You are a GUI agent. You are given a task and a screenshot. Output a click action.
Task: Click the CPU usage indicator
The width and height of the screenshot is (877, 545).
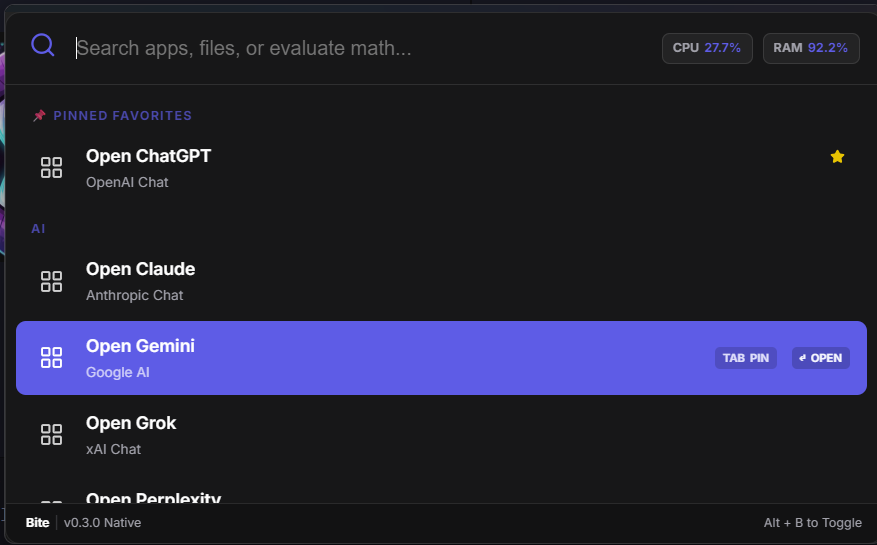(x=706, y=48)
